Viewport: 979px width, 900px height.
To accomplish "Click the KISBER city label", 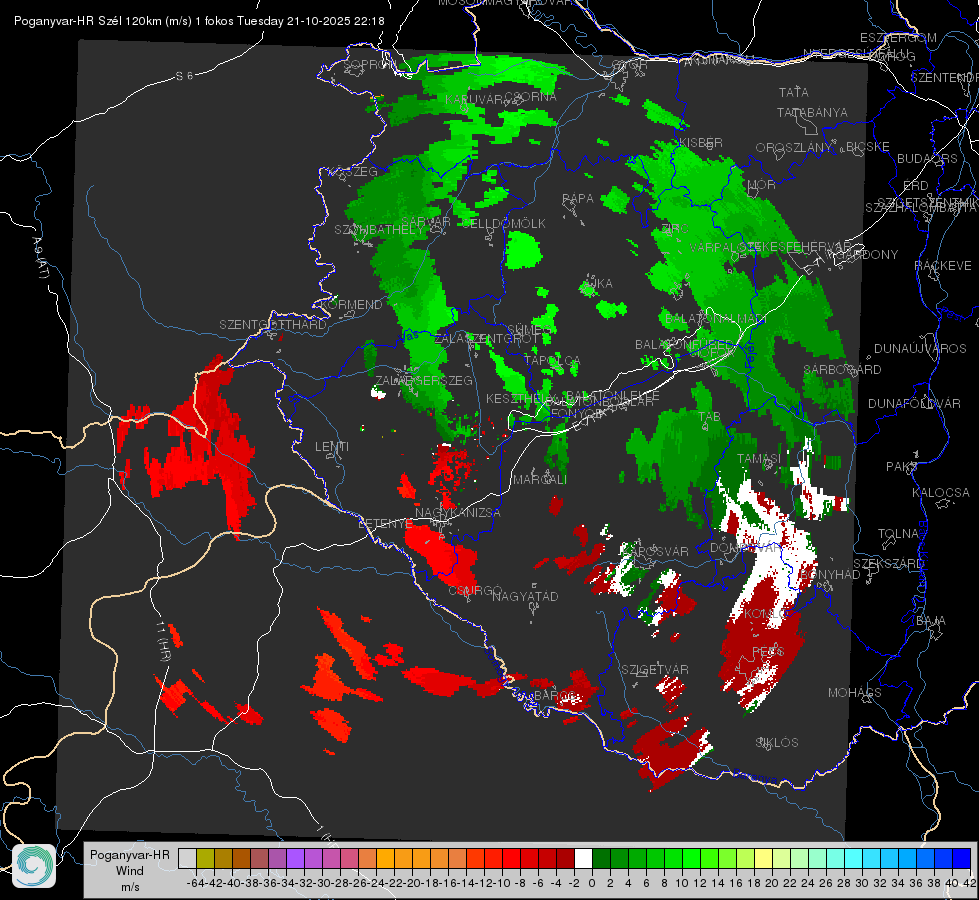I will (701, 143).
